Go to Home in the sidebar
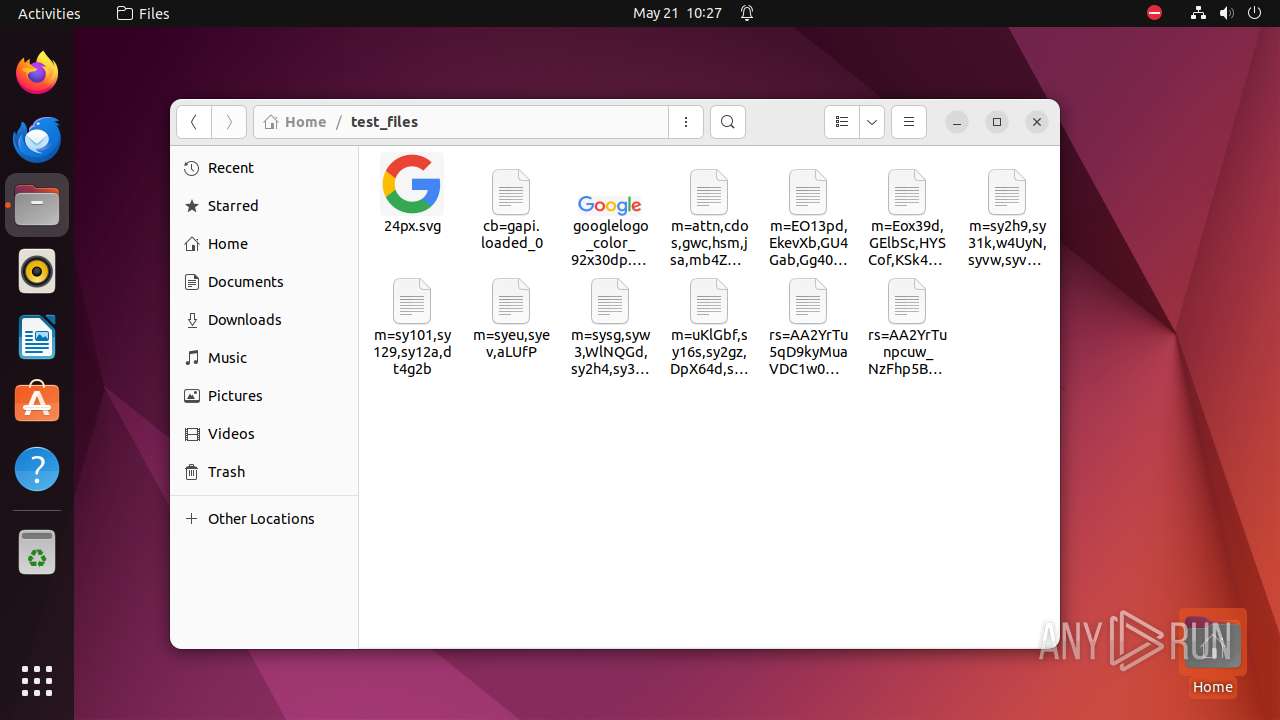Image resolution: width=1280 pixels, height=720 pixels. click(264, 244)
